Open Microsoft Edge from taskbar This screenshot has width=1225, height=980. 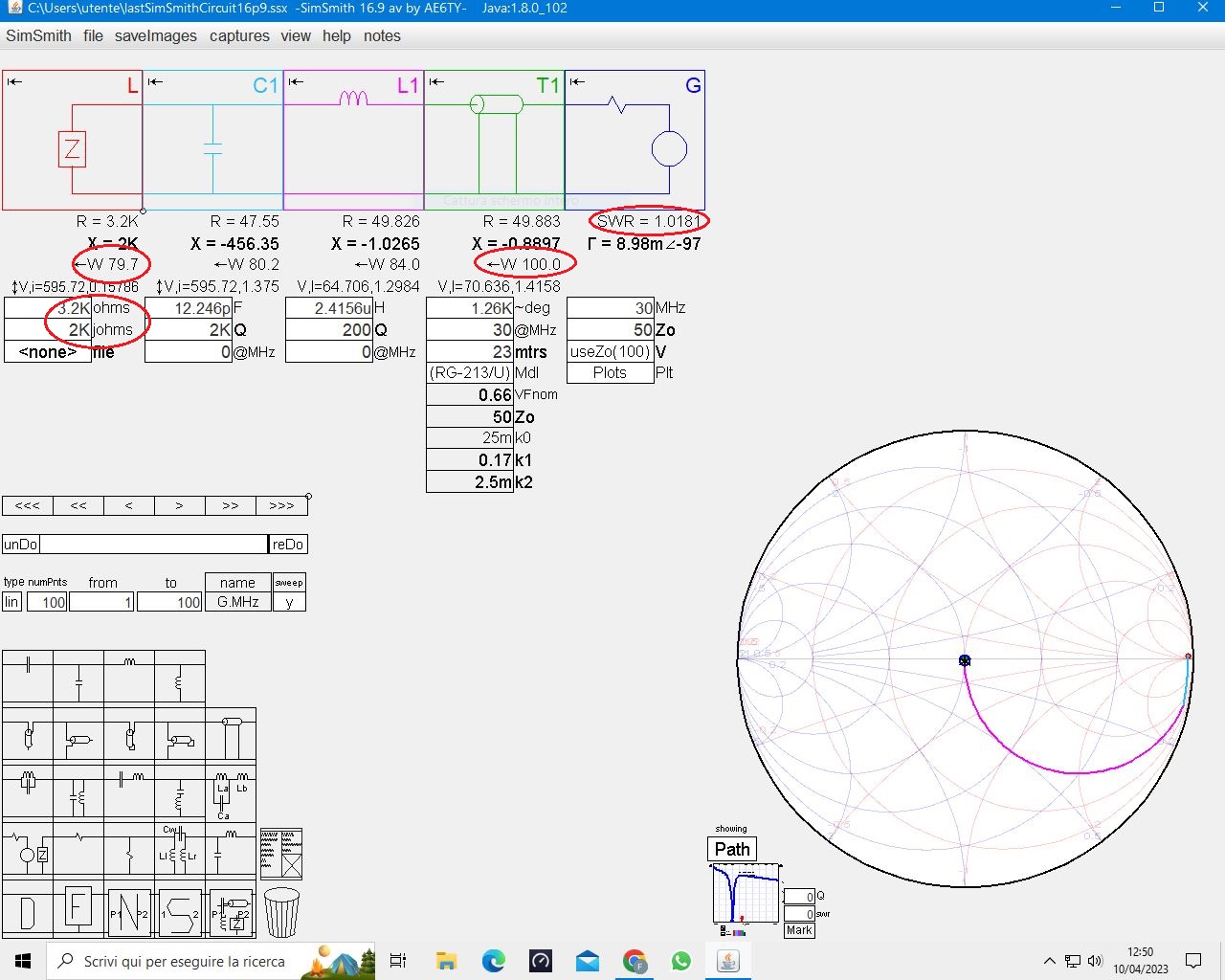coord(493,961)
